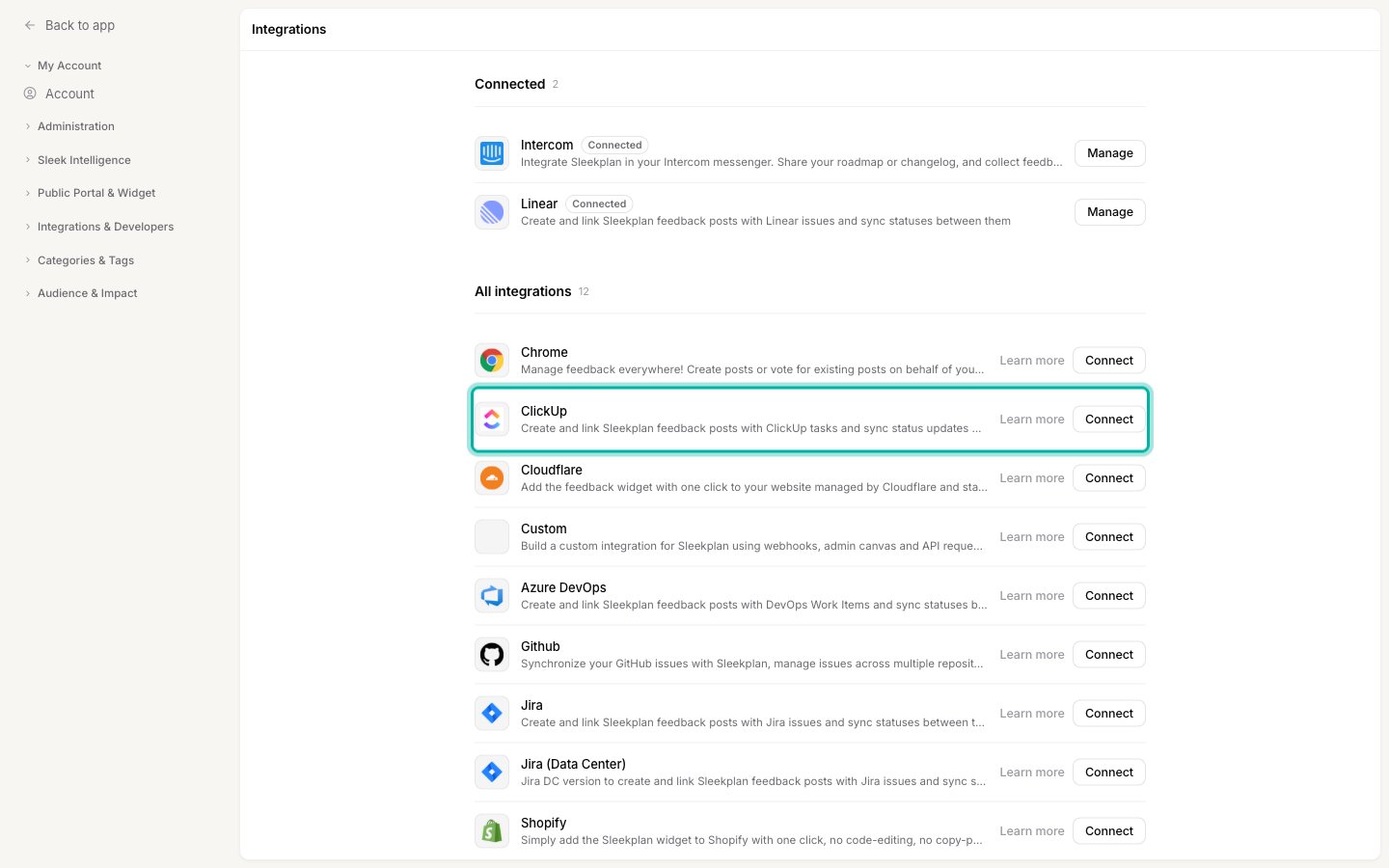Connect the Cloudflare integration
Viewport: 1389px width, 868px height.
pos(1109,478)
